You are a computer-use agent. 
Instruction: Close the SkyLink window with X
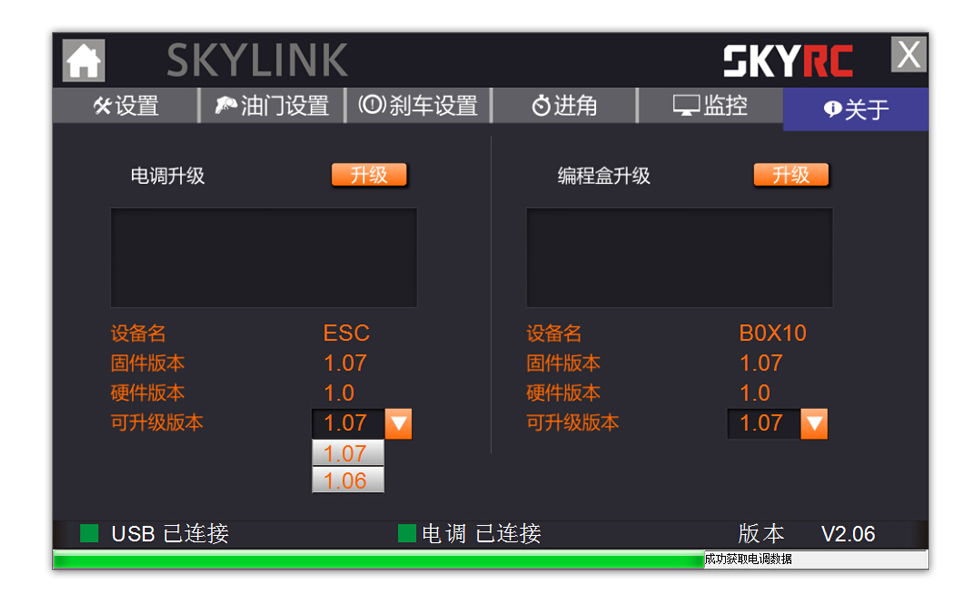[x=908, y=54]
